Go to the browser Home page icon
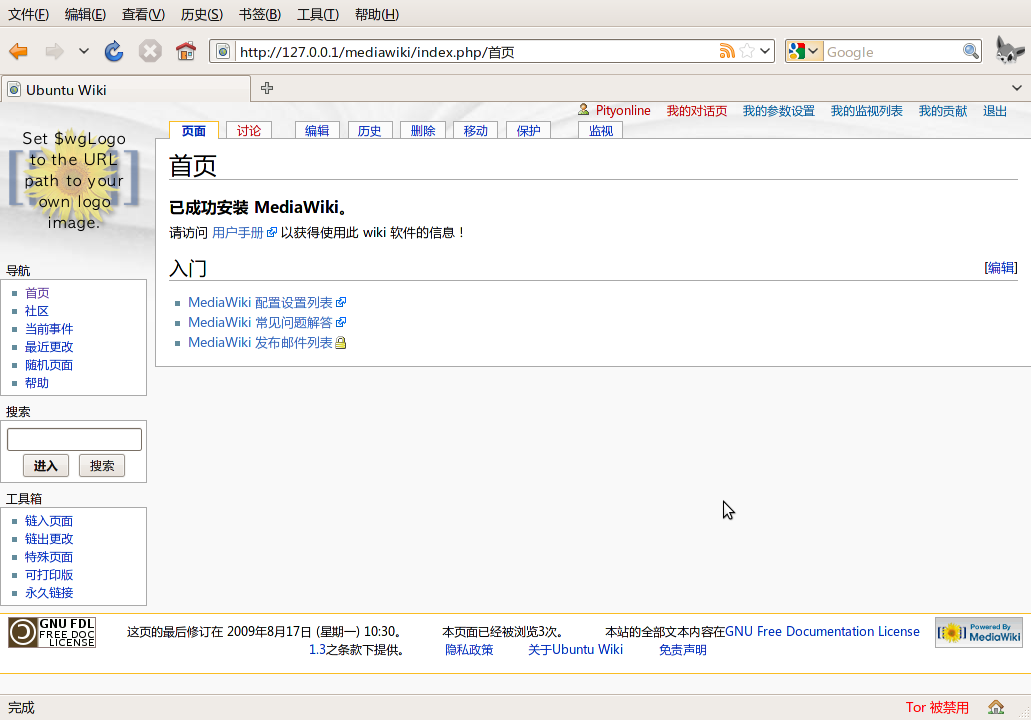Screen dimensions: 1031x720 [186, 51]
